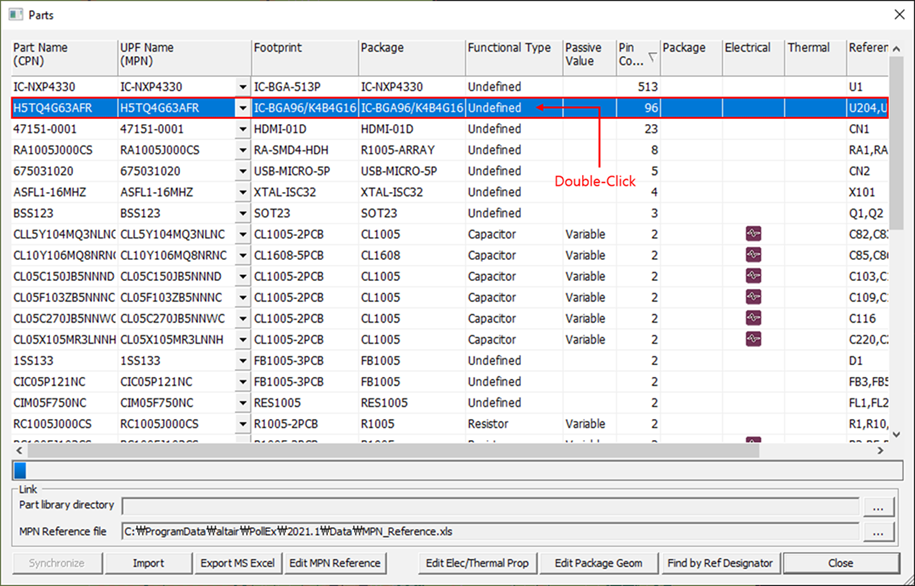The image size is (915, 586).
Task: Open Find by Ref Designator
Action: tap(720, 563)
